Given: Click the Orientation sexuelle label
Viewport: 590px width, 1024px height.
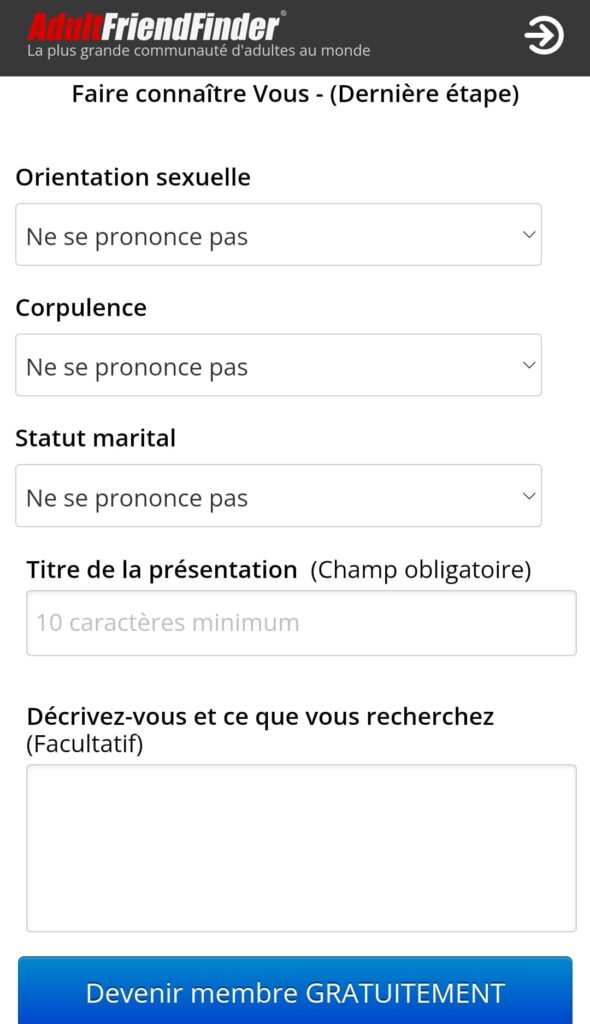Looking at the screenshot, I should pyautogui.click(x=133, y=178).
